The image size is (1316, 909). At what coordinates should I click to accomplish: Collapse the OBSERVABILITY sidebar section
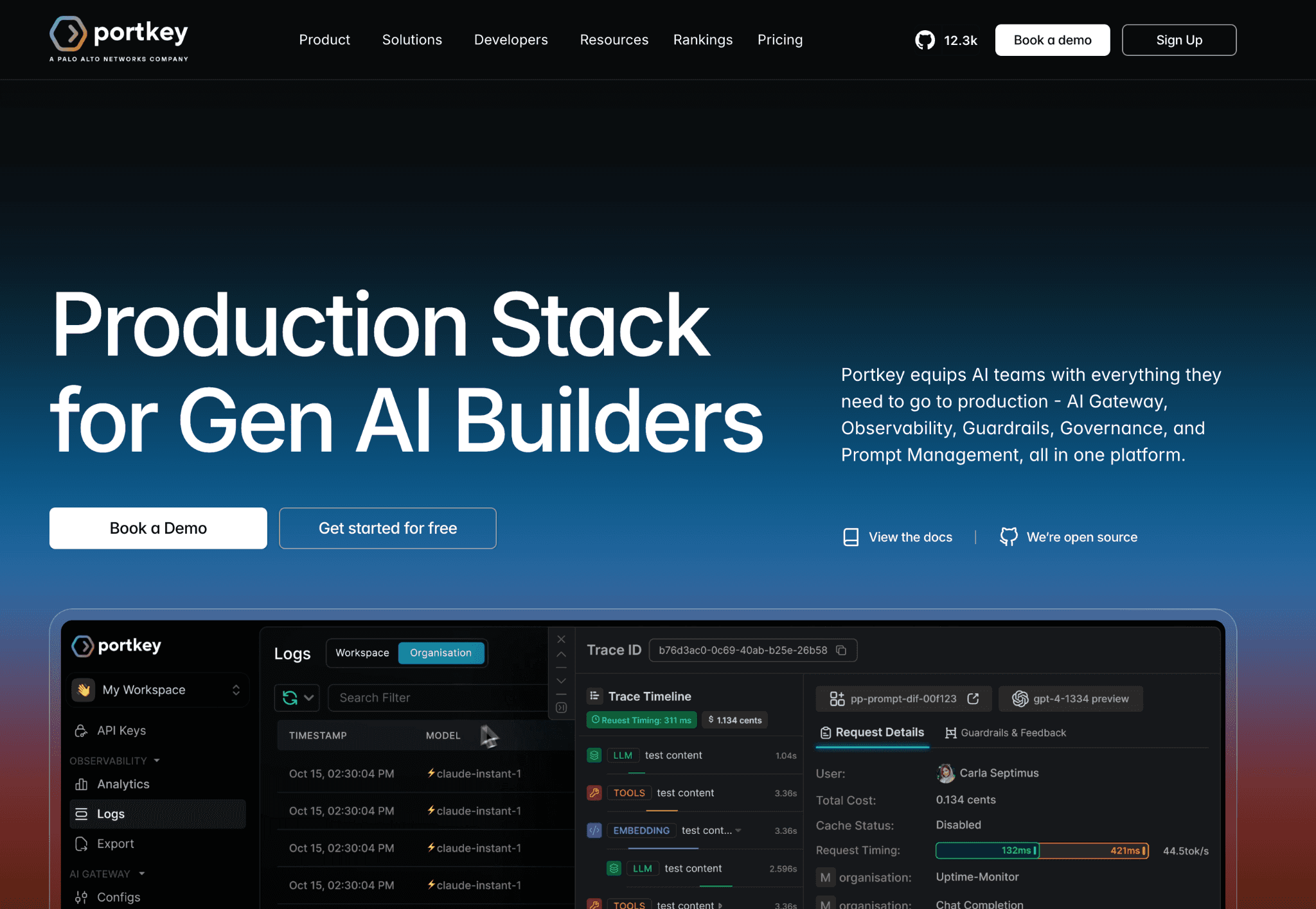157,761
